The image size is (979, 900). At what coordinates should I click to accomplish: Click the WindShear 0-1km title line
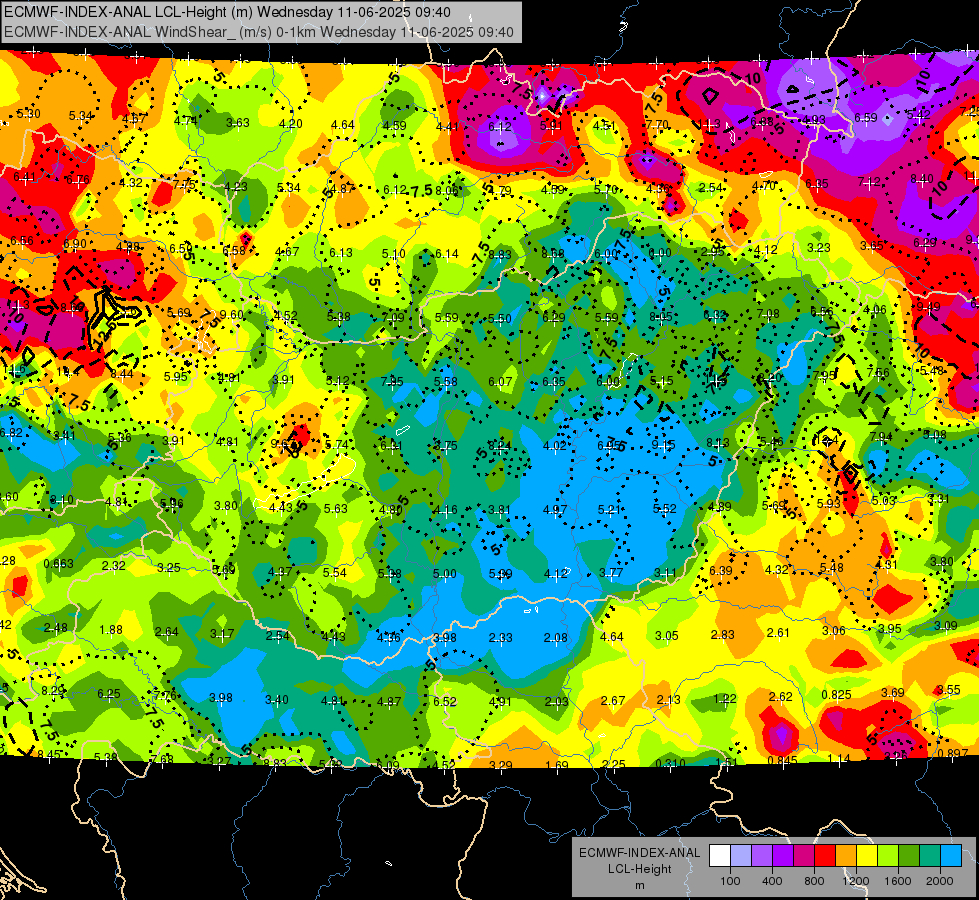pyautogui.click(x=258, y=32)
